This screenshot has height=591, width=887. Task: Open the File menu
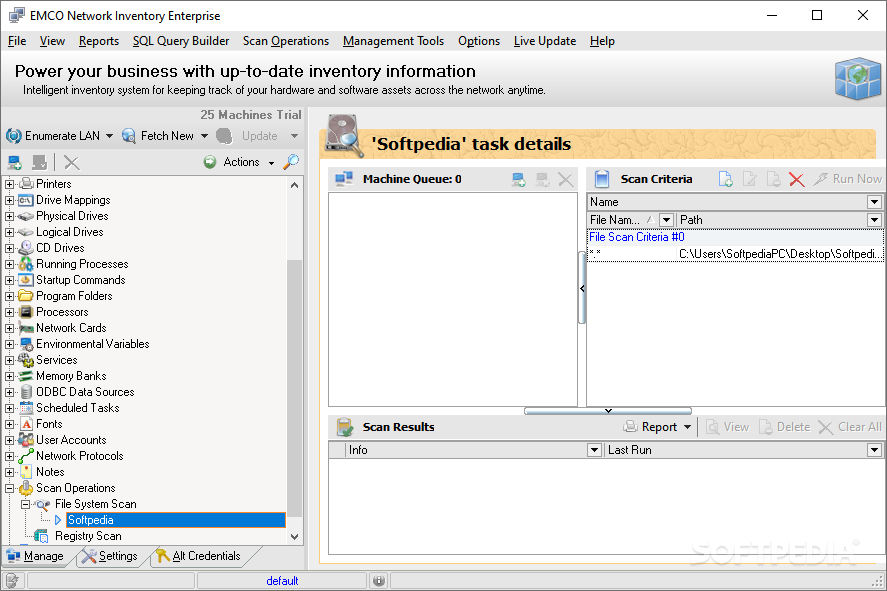17,41
